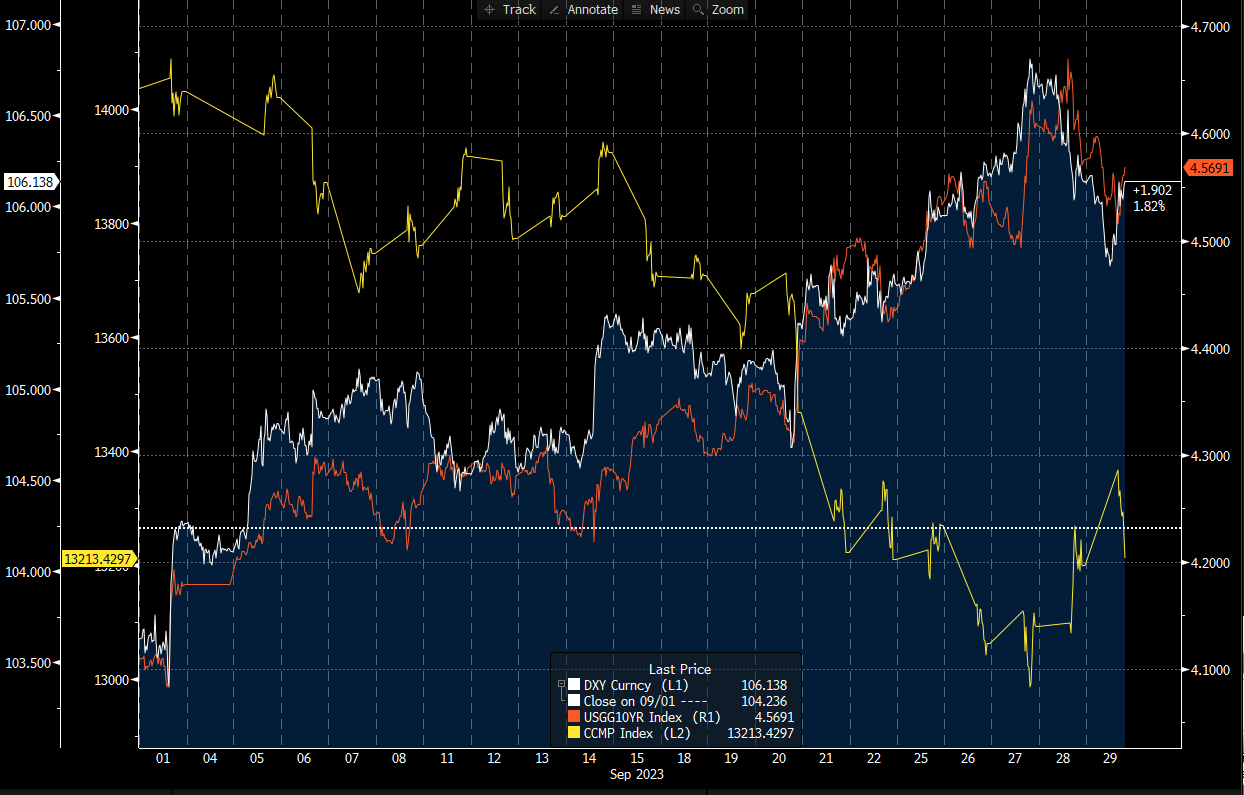Viewport: 1244px width, 795px height.
Task: Click the 4.2000 right axis label
Action: point(1211,563)
